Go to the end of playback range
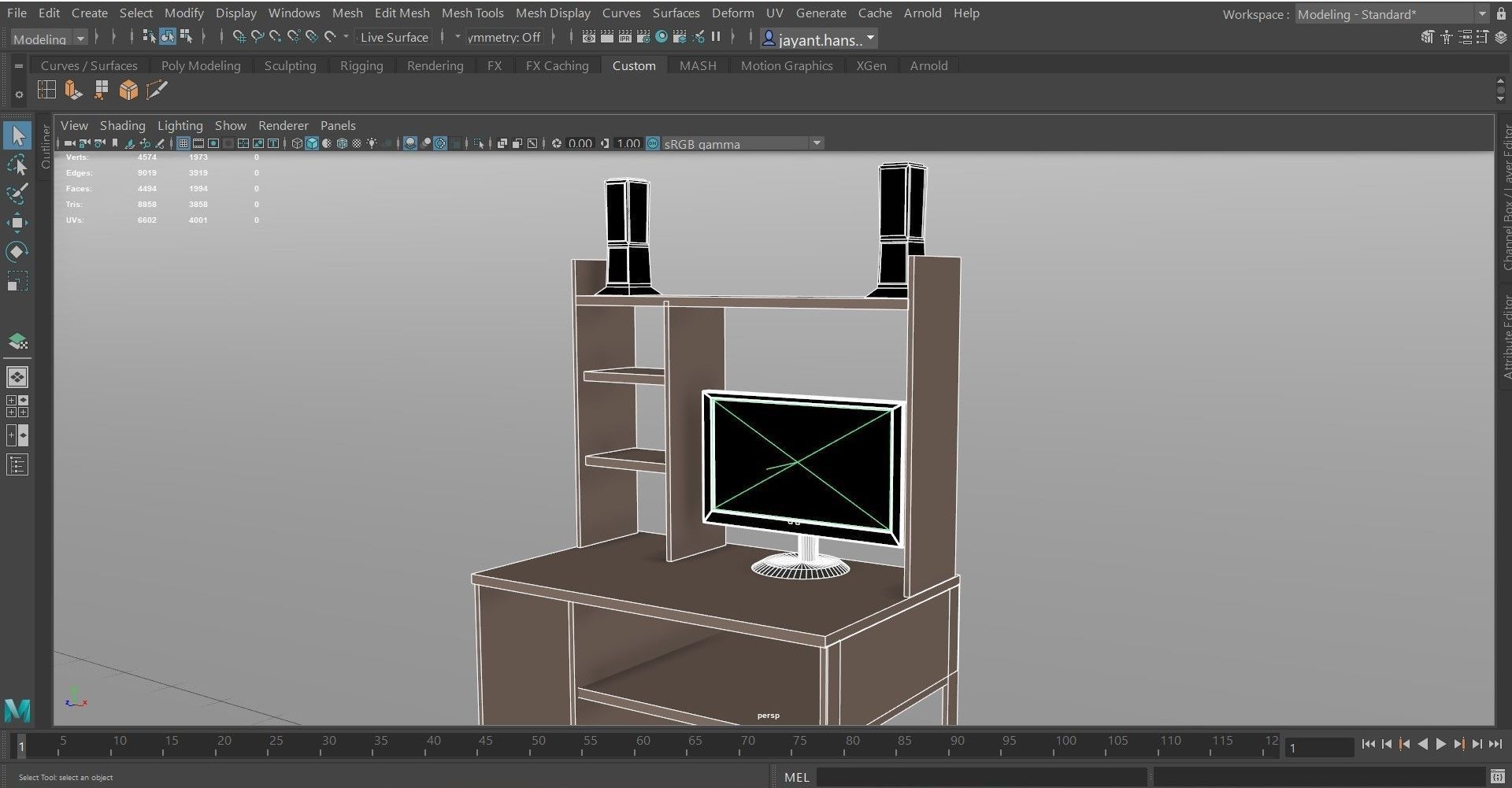Image resolution: width=1512 pixels, height=788 pixels. click(1495, 744)
